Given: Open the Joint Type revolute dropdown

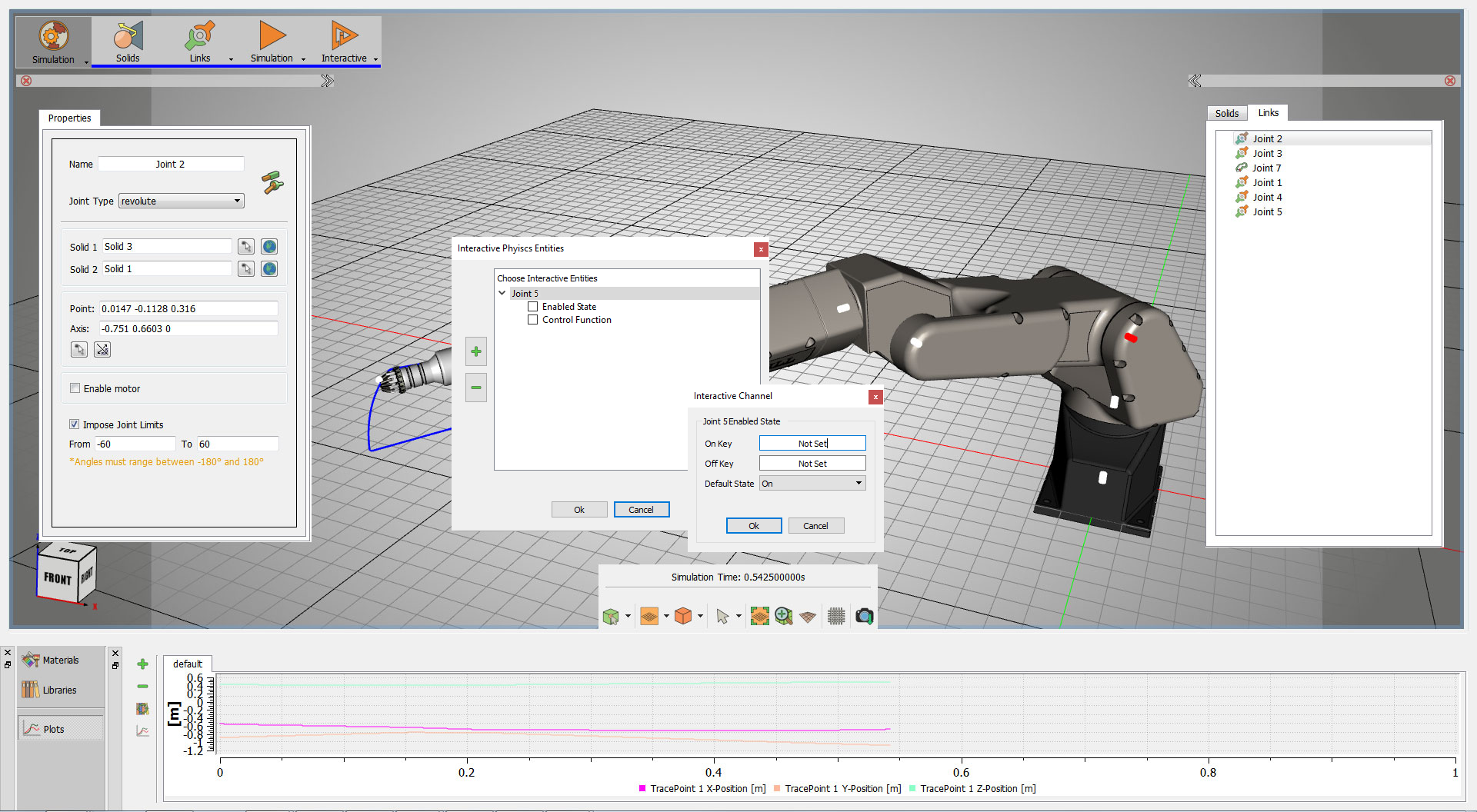Looking at the screenshot, I should pos(182,201).
